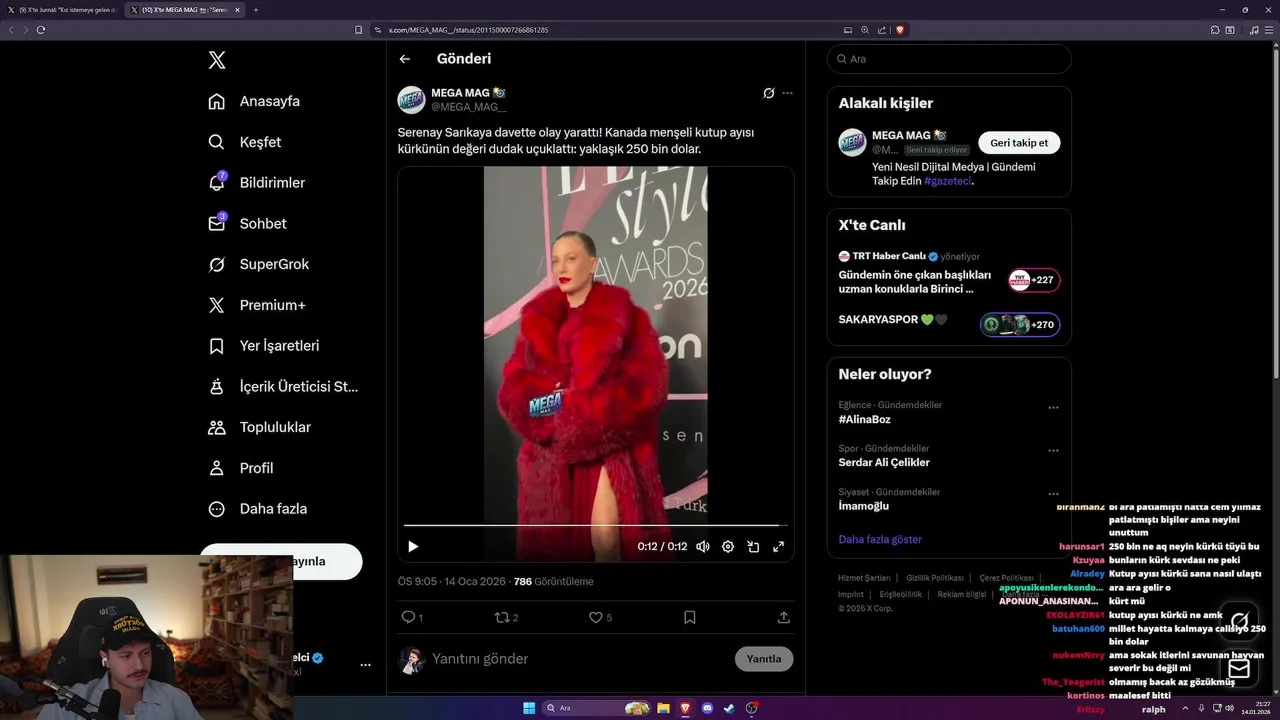
Task: Reply to the post with comment icon
Action: click(x=408, y=617)
